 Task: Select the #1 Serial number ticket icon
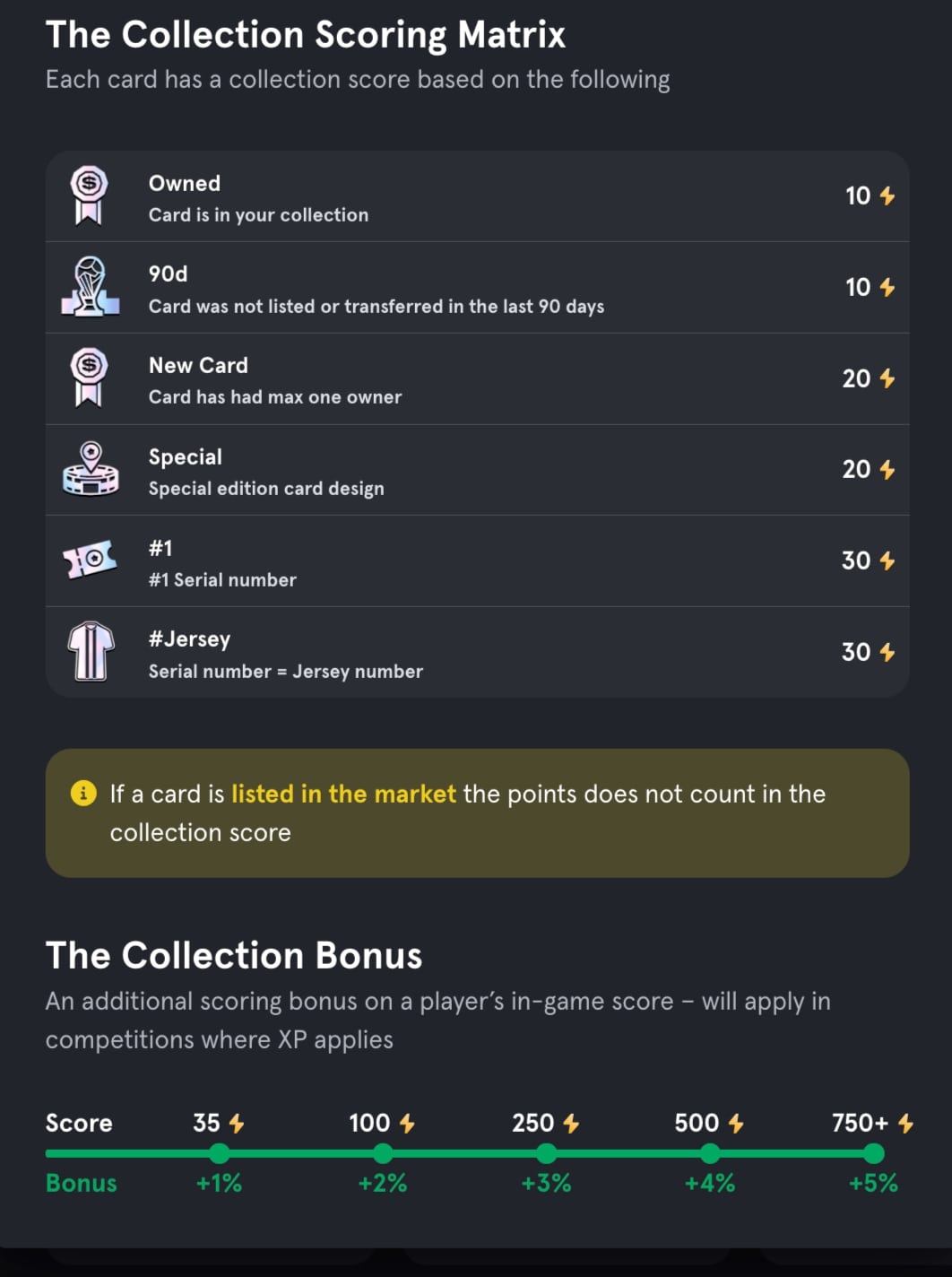(x=90, y=560)
